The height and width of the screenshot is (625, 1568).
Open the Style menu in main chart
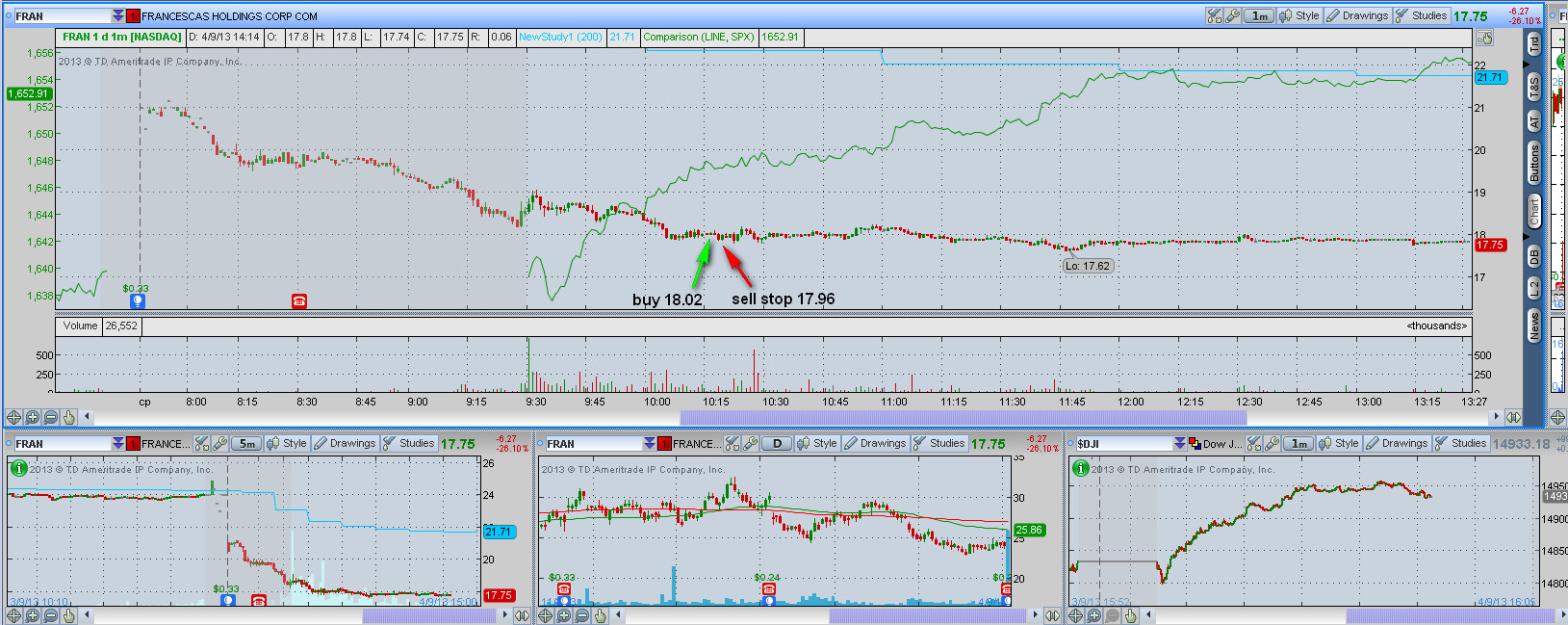(x=1299, y=15)
